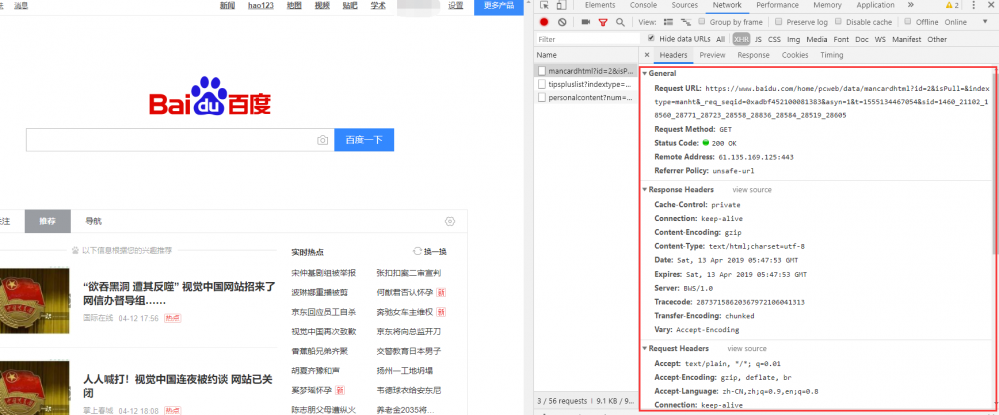
Task: Open the Sources panel tab
Action: 685,5
